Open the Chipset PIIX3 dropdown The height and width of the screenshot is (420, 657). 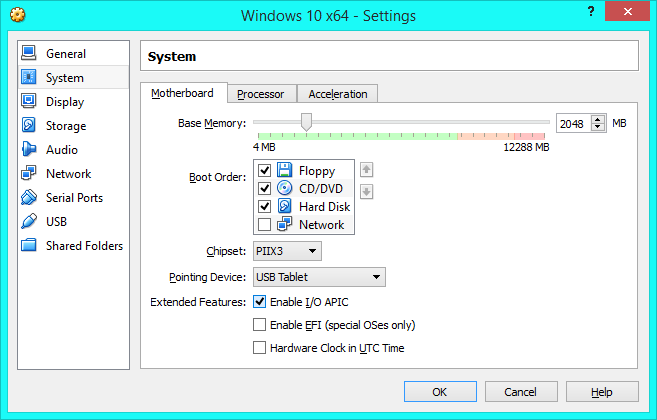[x=287, y=251]
